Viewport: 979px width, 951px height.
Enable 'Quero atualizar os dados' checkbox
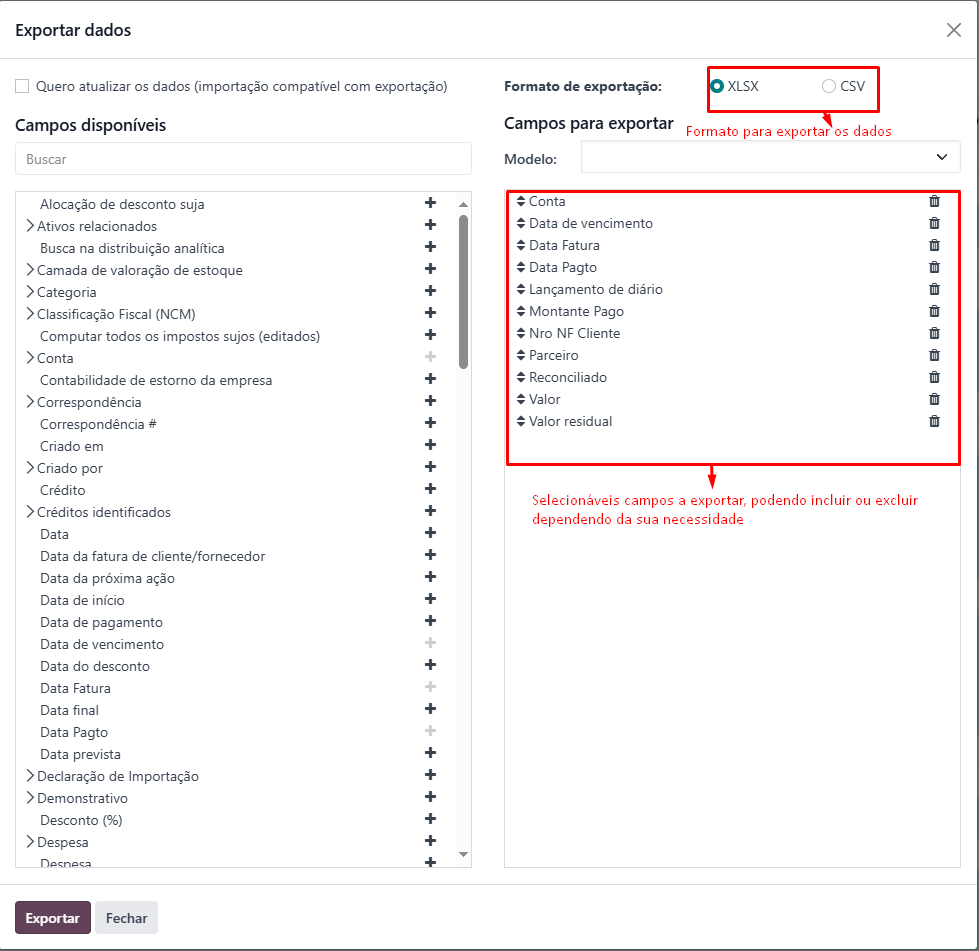coord(22,86)
